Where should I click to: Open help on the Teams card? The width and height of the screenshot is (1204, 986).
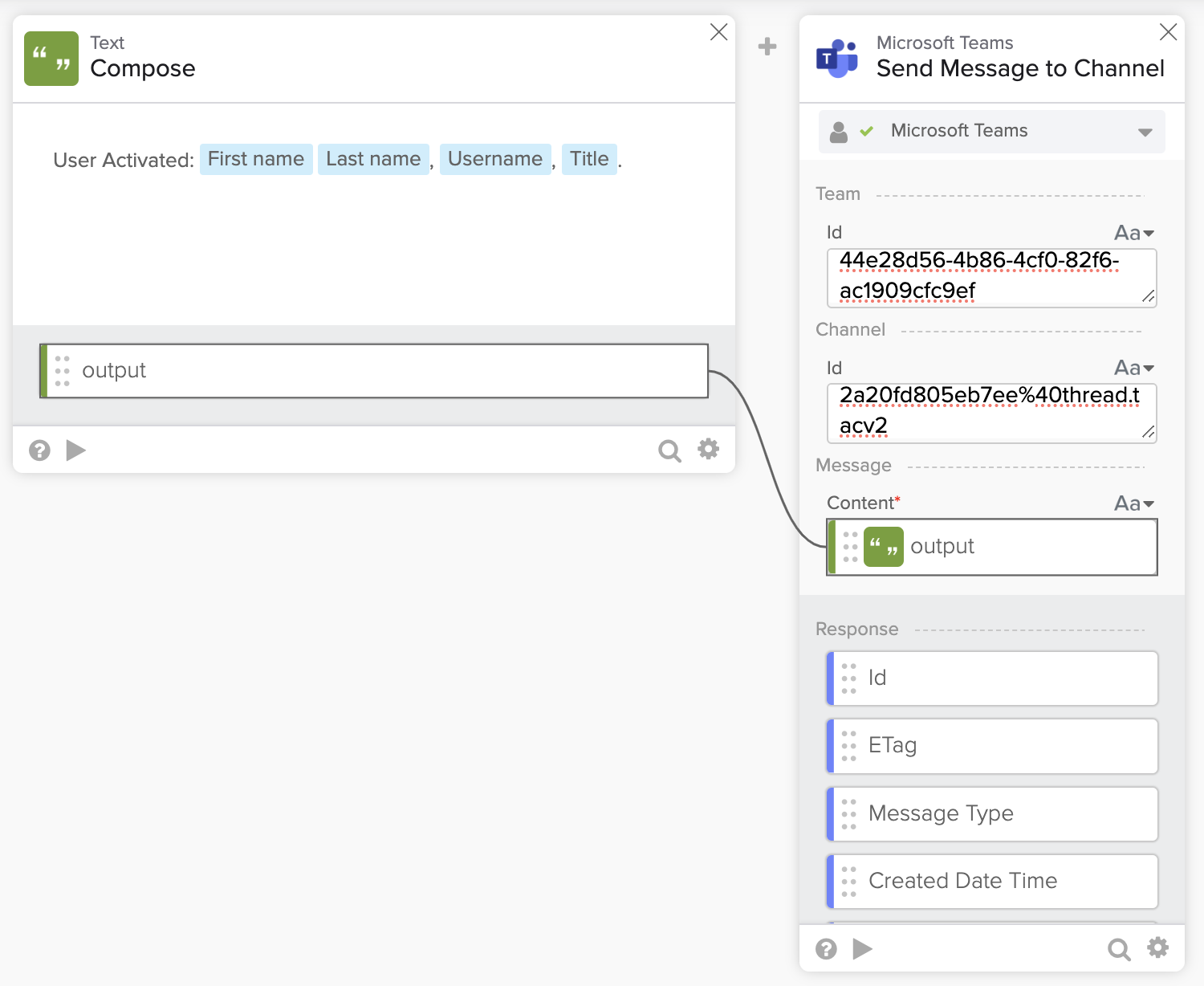point(826,949)
